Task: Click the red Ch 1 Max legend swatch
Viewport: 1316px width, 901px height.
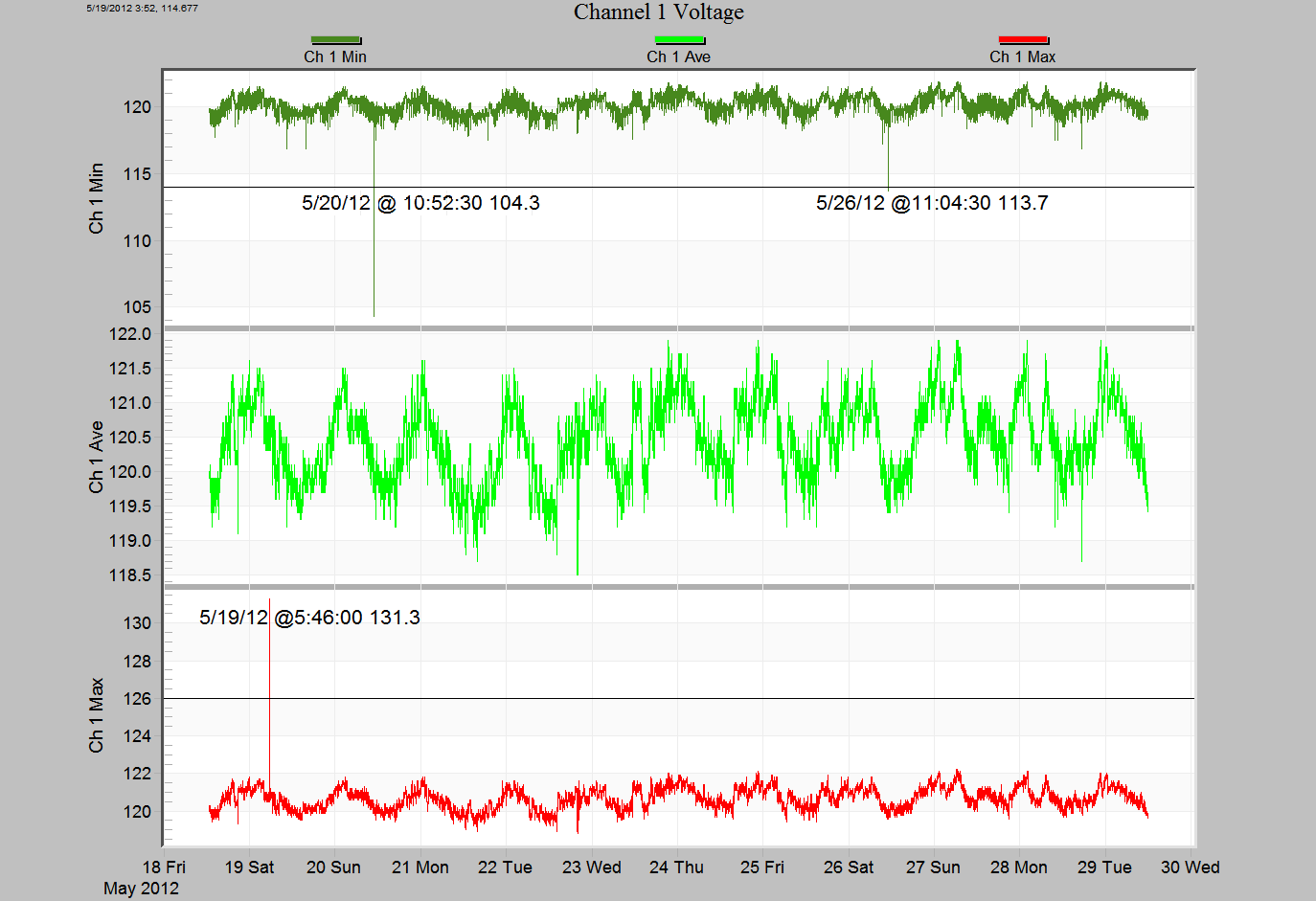Action: (1023, 40)
